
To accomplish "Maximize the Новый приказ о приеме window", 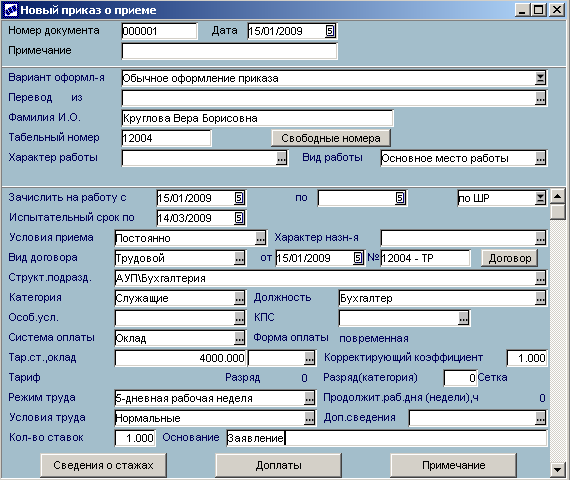I will click(x=538, y=10).
